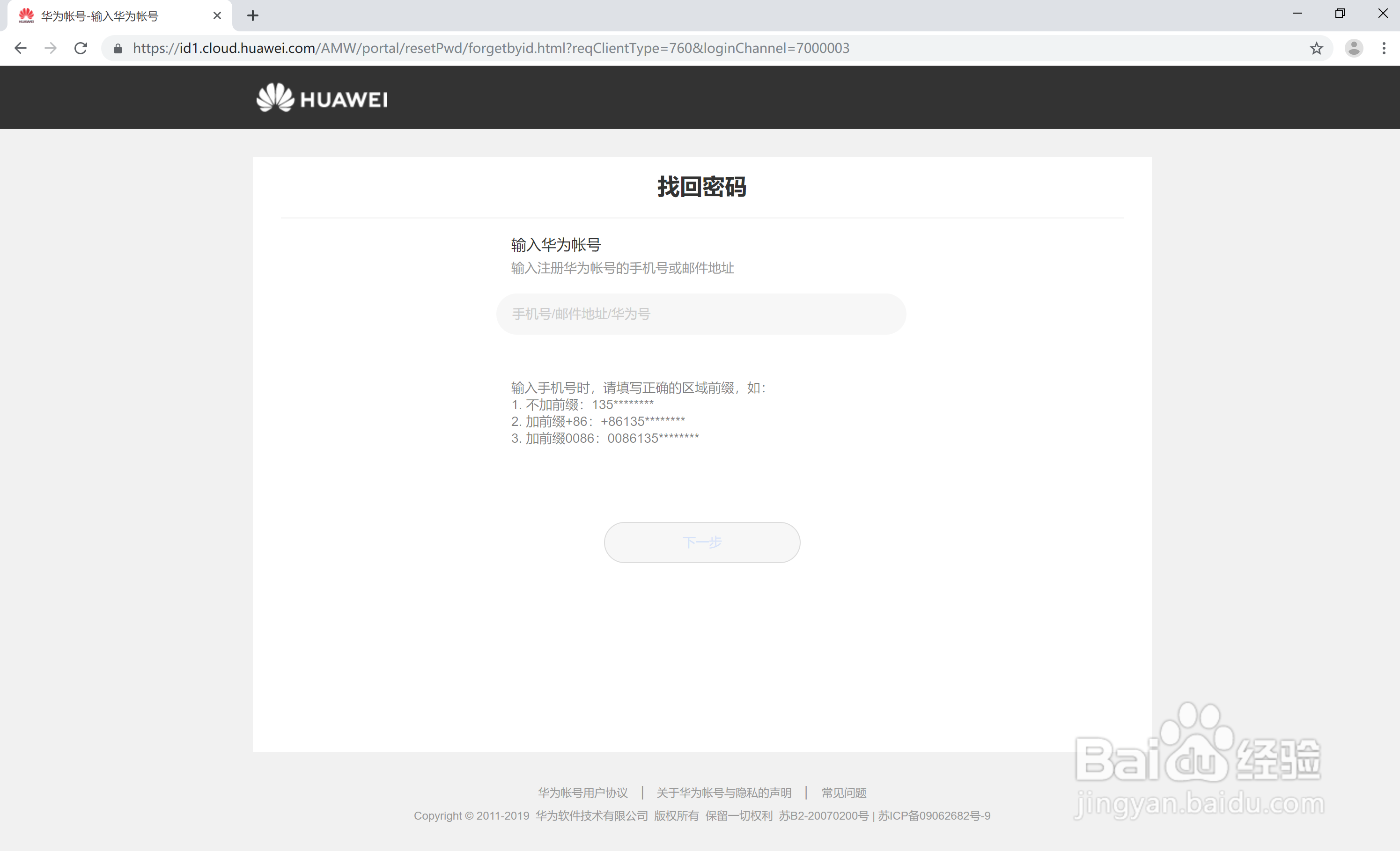Click the URL address bar
1400x851 pixels.
click(x=716, y=48)
